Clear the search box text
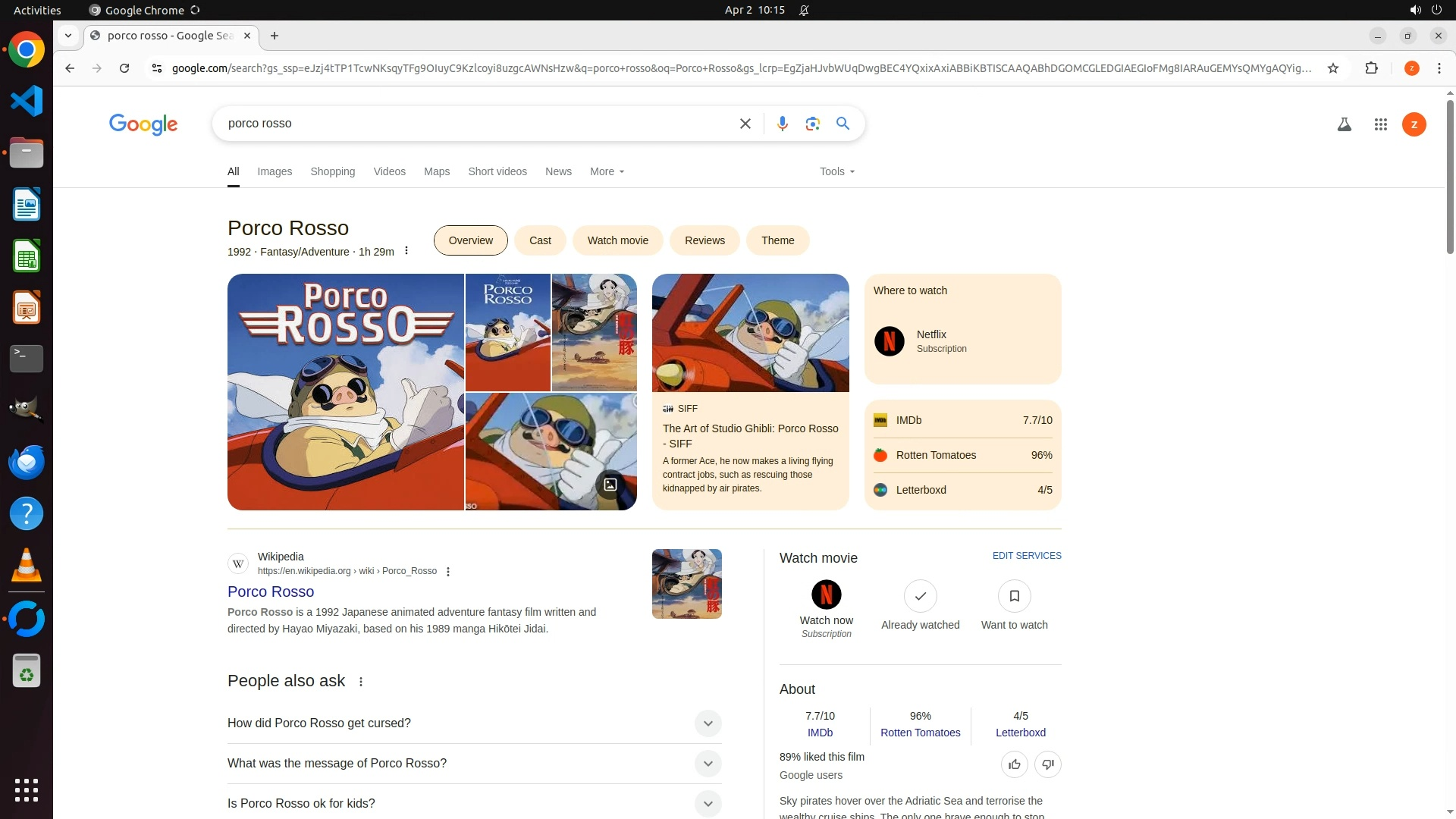The image size is (1456, 819). click(x=745, y=124)
